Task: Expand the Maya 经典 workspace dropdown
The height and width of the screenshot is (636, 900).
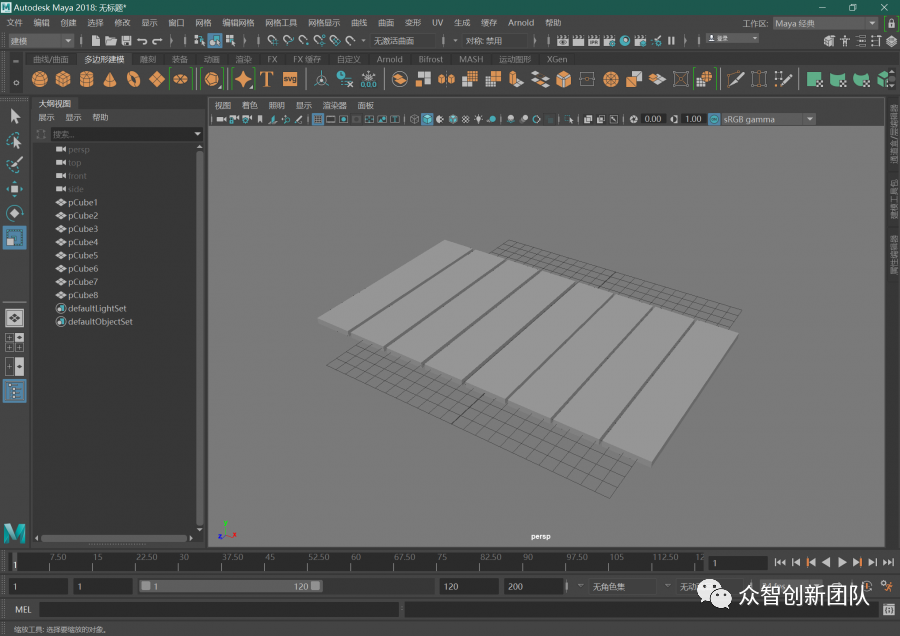Action: [826, 23]
